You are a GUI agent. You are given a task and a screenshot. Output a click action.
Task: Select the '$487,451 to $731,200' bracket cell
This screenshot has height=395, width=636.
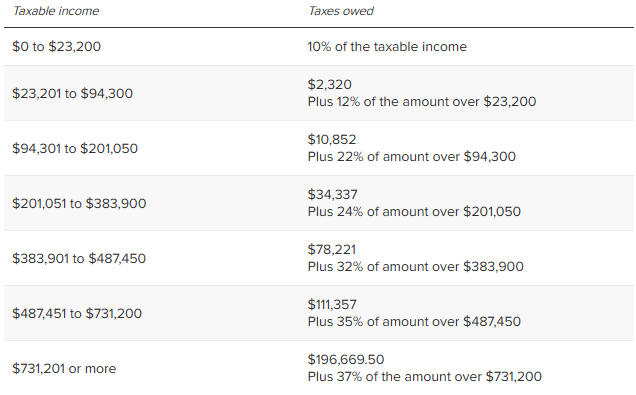click(77, 313)
